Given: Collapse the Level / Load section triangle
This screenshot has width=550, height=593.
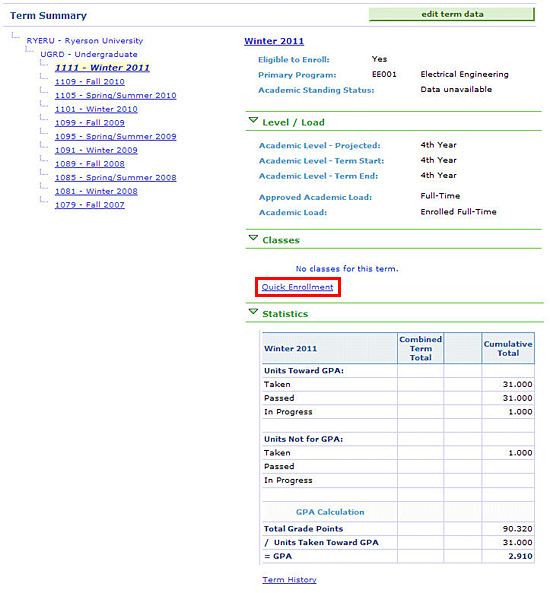Looking at the screenshot, I should point(253,121).
